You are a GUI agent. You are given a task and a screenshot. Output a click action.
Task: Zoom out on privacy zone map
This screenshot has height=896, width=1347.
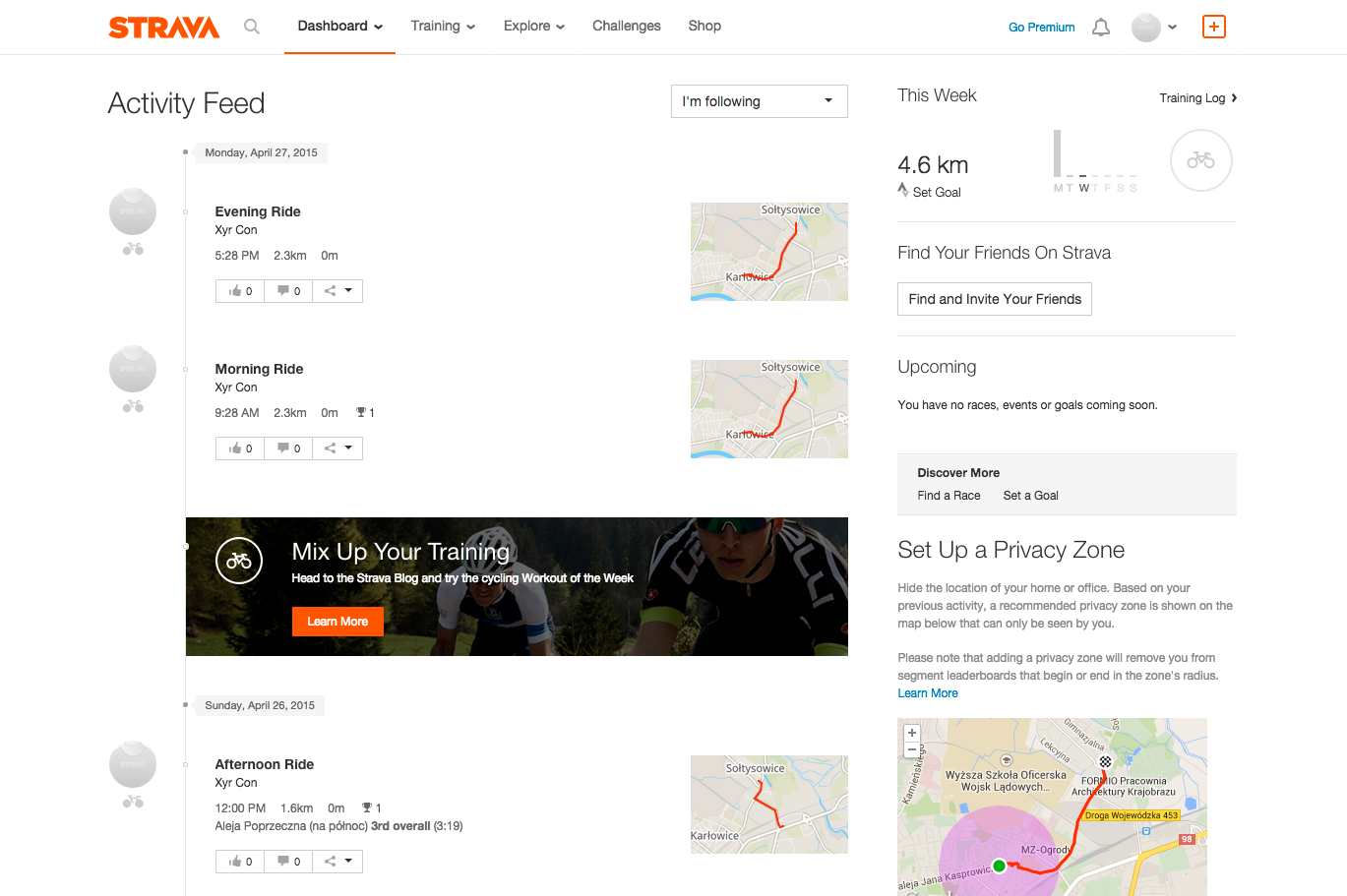click(x=912, y=749)
